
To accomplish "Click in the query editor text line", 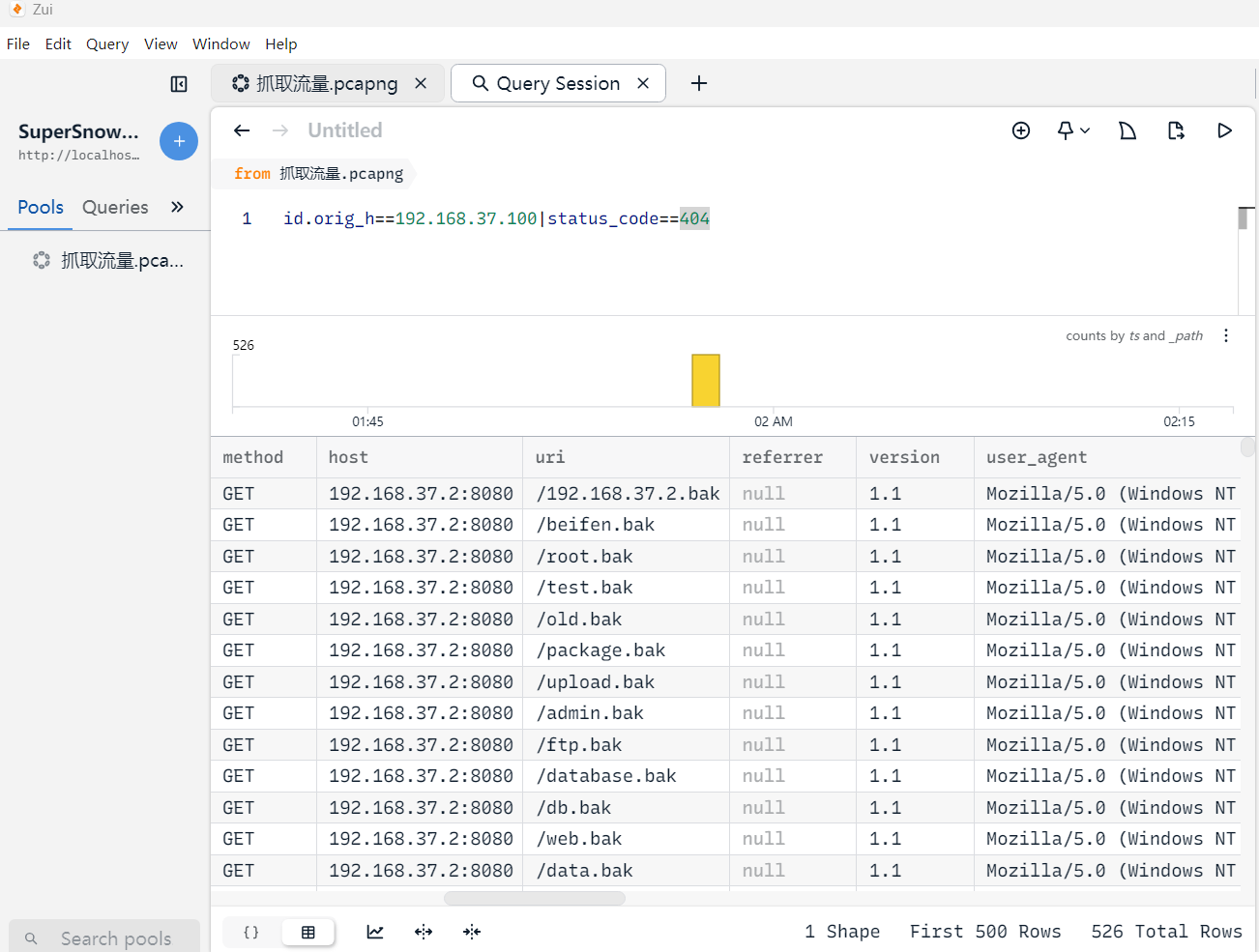I will [496, 218].
